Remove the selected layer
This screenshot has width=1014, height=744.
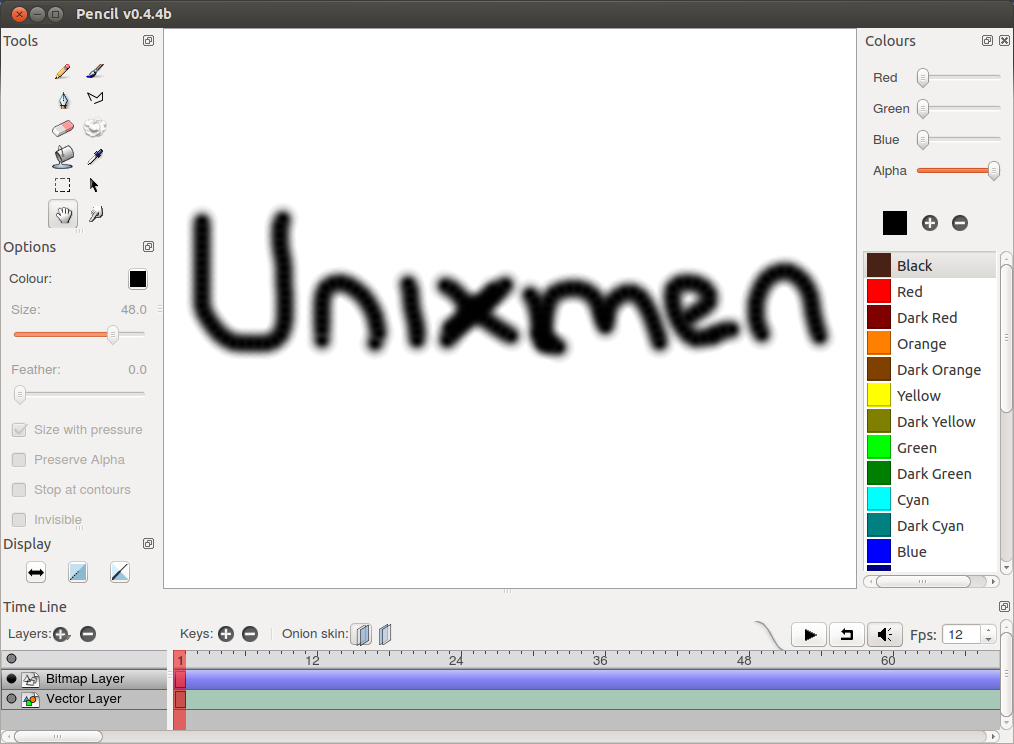pyautogui.click(x=88, y=634)
